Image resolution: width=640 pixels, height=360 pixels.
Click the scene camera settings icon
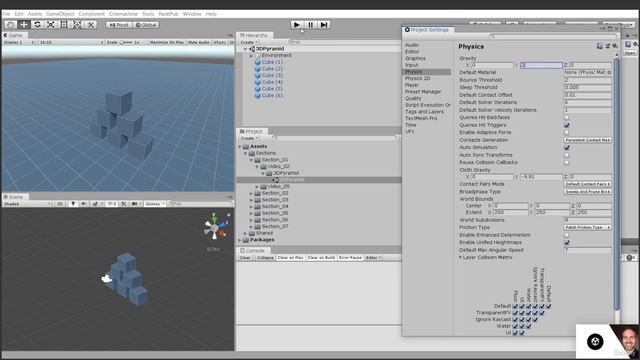coord(134,204)
